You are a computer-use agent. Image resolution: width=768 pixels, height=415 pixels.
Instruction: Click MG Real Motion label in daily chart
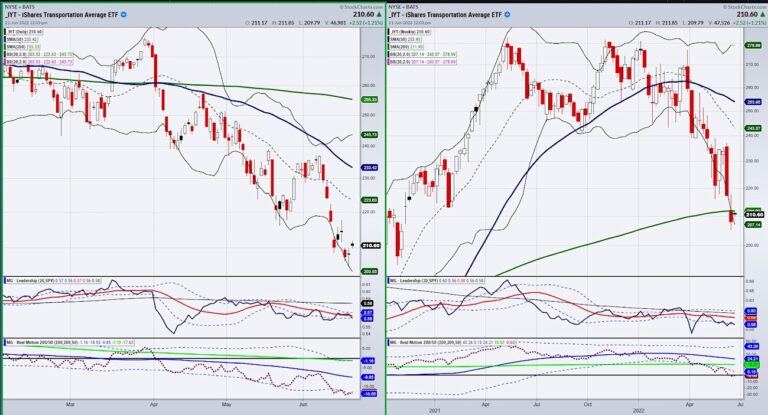70,342
